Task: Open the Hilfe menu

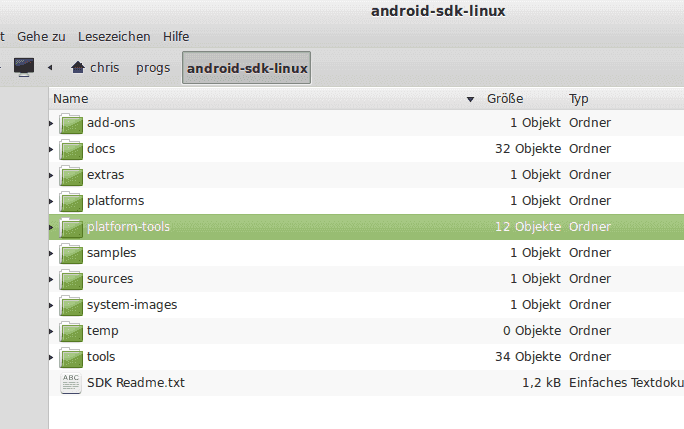Action: (x=176, y=37)
